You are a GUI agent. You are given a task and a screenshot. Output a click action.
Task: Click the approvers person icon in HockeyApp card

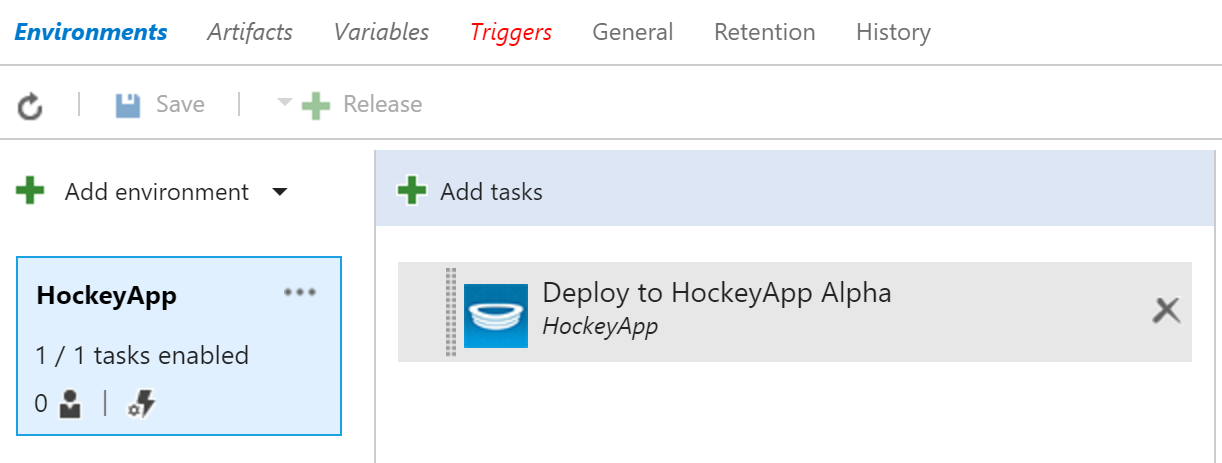70,404
